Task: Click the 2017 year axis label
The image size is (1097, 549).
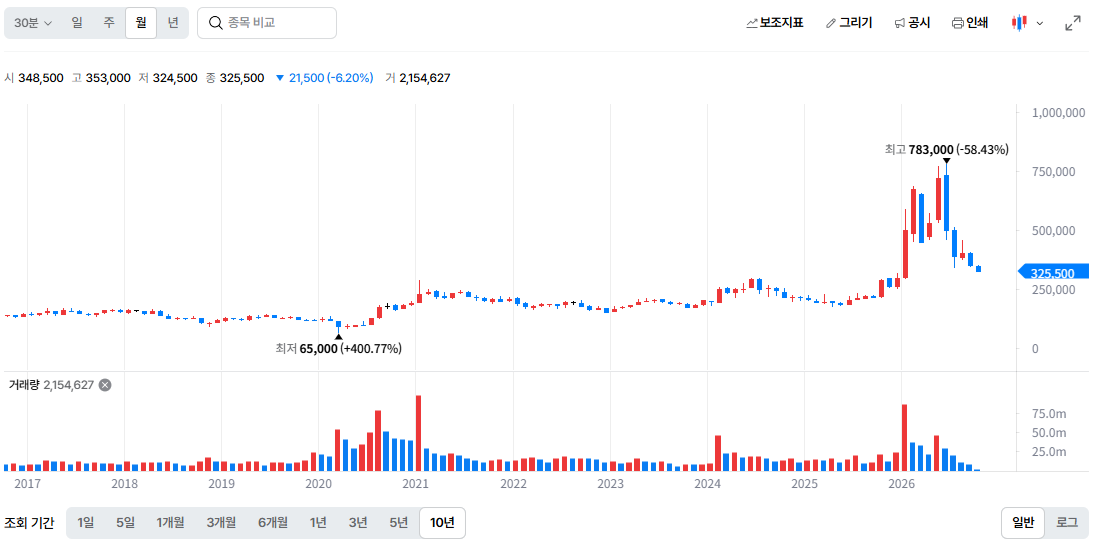Action: tap(27, 483)
